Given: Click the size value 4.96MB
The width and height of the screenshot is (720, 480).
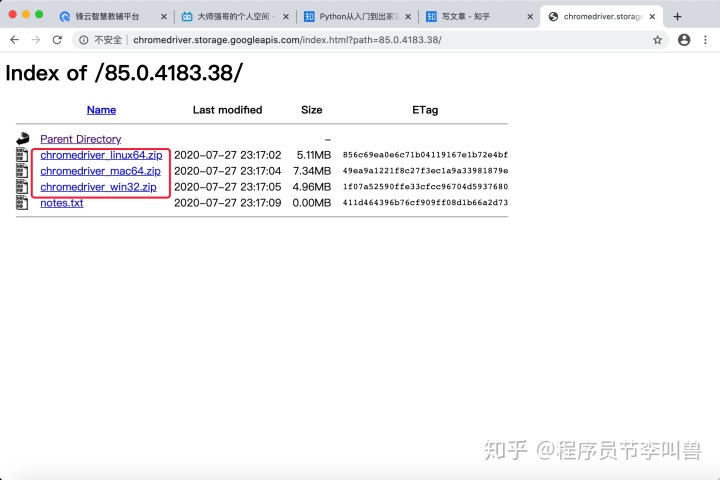Looking at the screenshot, I should (x=312, y=187).
